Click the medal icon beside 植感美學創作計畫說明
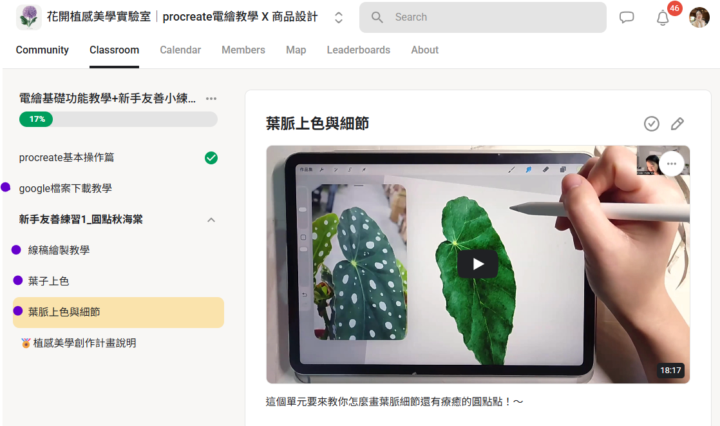This screenshot has width=720, height=426. click(26, 343)
